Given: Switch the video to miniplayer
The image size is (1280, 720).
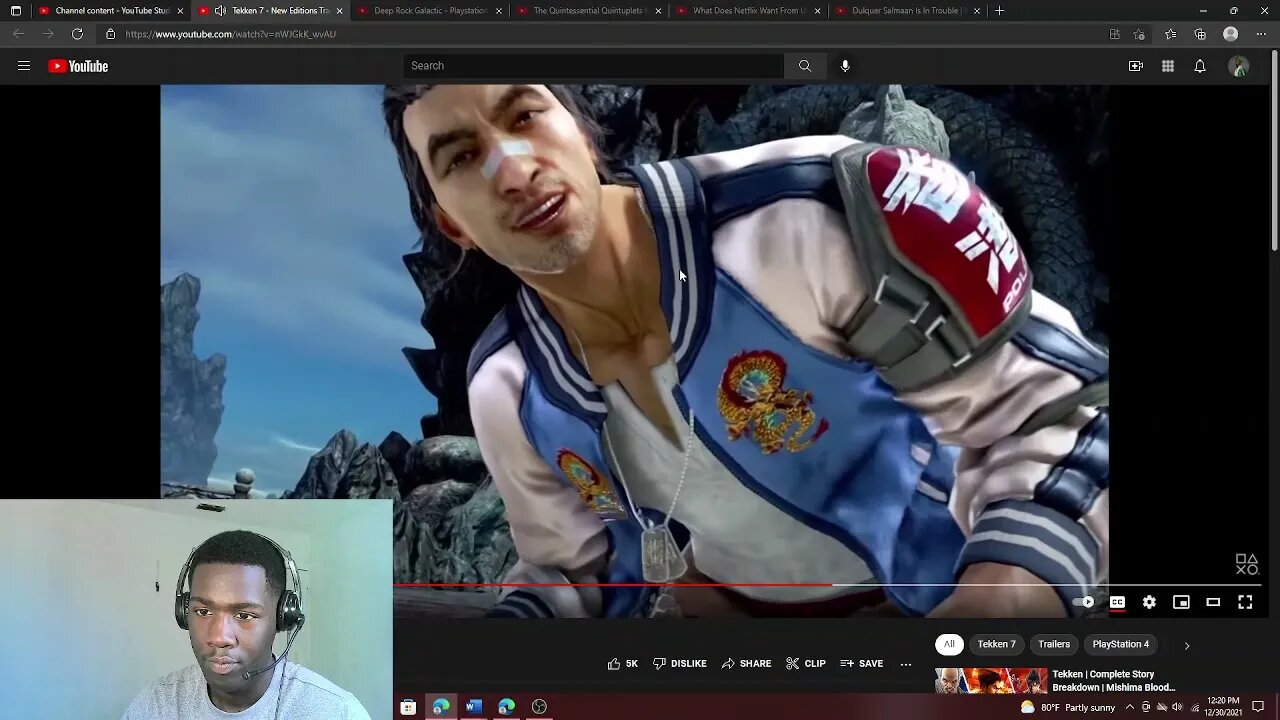Looking at the screenshot, I should (1181, 602).
